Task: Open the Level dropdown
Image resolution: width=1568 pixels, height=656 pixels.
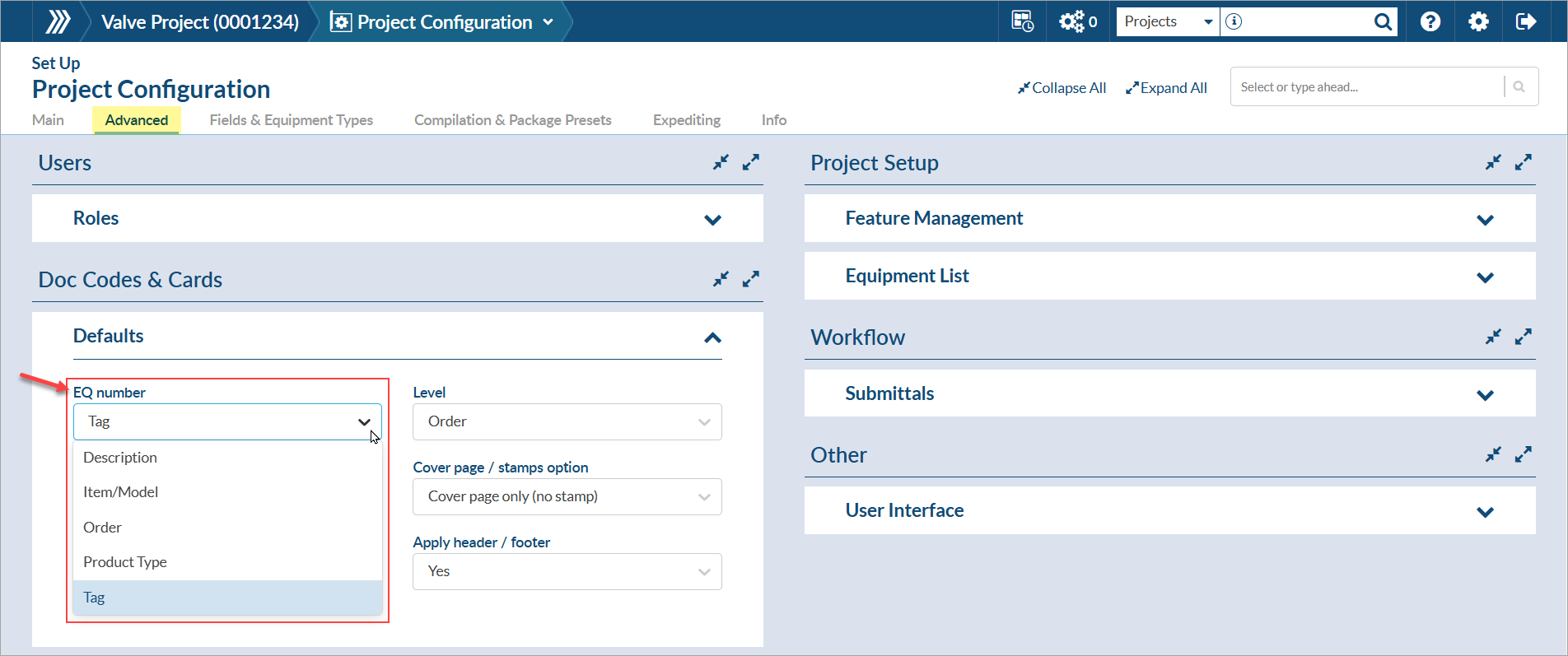Action: point(567,421)
